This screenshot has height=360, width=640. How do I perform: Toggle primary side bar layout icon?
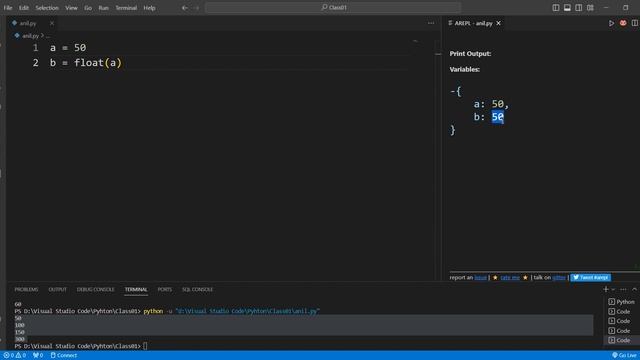(x=556, y=8)
